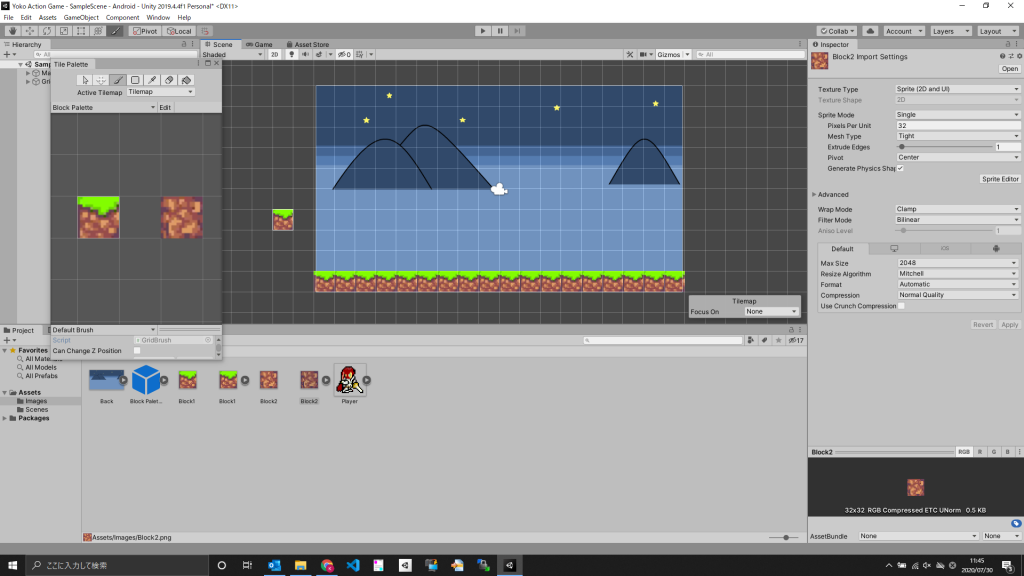Image resolution: width=1024 pixels, height=576 pixels.
Task: Click the Play button
Action: tap(483, 31)
